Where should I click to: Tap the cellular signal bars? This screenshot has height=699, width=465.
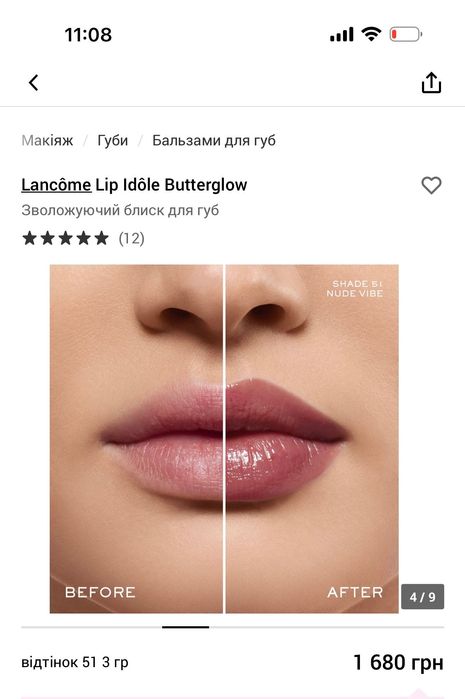click(342, 34)
